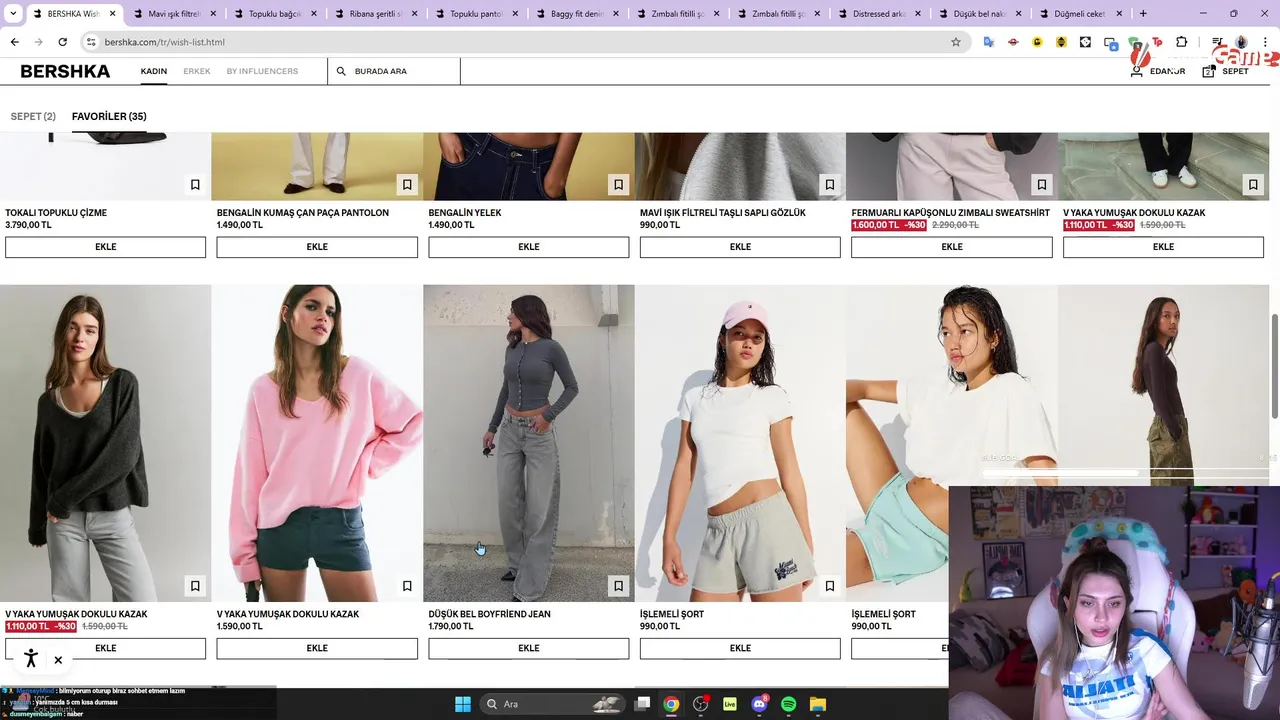This screenshot has width=1280, height=720.
Task: Open Google Chrome from taskbar
Action: [x=671, y=704]
